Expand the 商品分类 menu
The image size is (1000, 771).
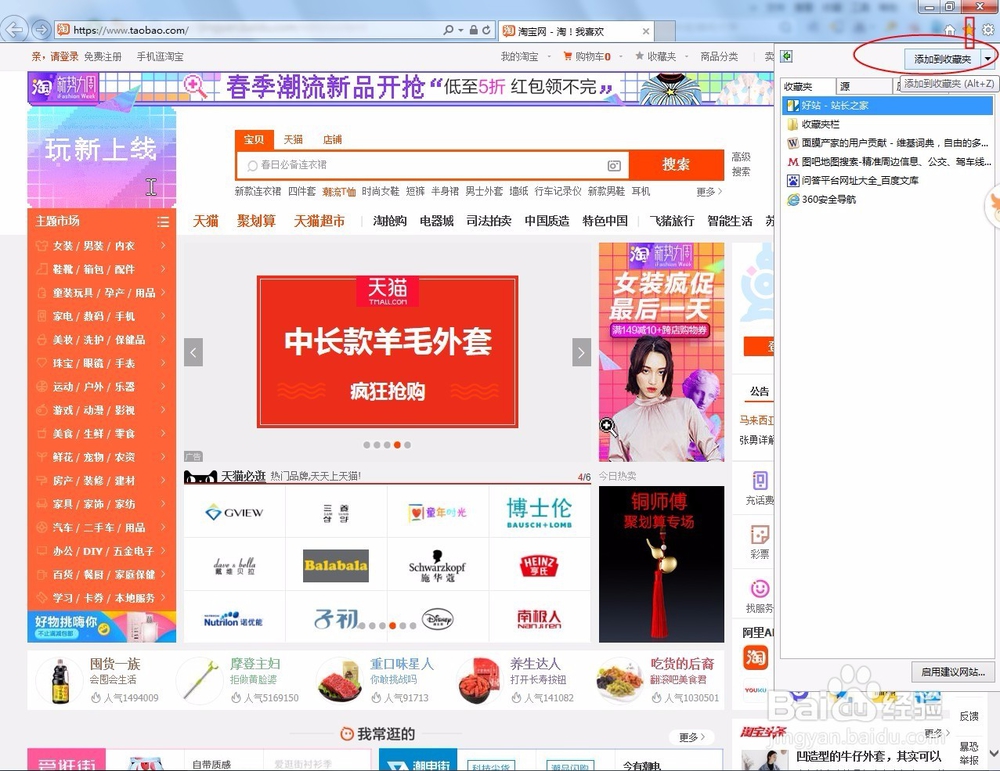[x=719, y=56]
